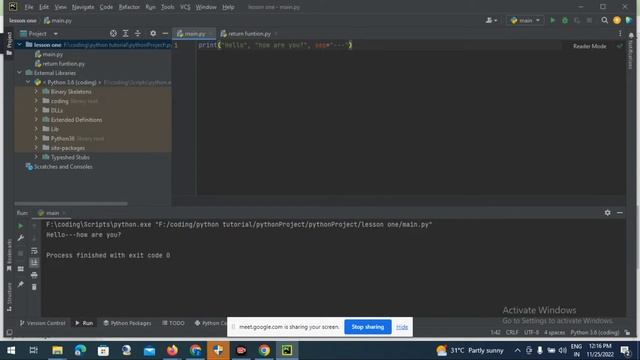Click the Hide link in sharing bar
Image resolution: width=640 pixels, height=360 pixels.
pyautogui.click(x=402, y=327)
